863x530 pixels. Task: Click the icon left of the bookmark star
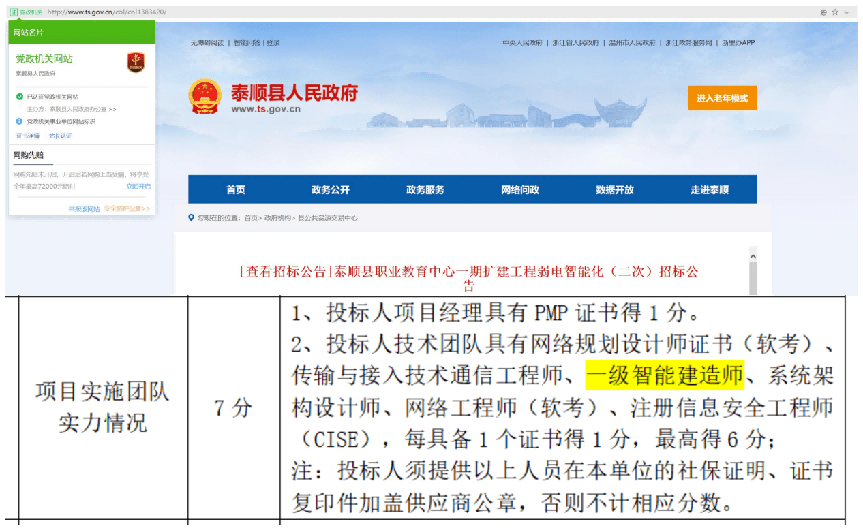[x=823, y=12]
